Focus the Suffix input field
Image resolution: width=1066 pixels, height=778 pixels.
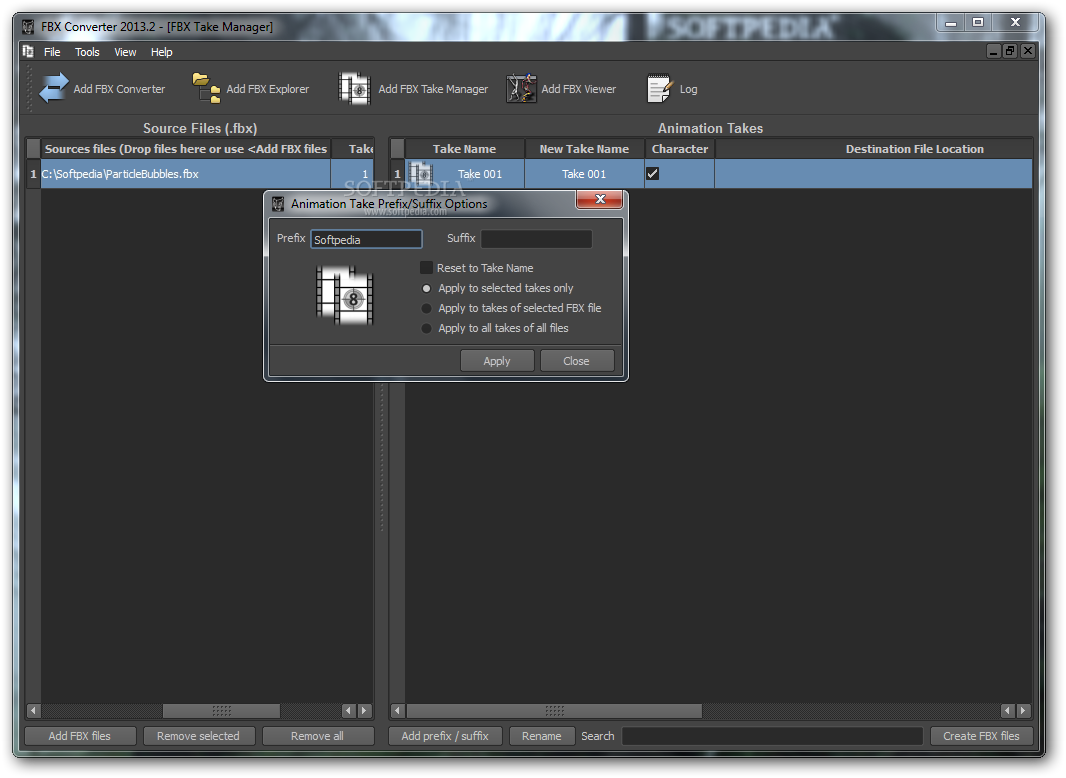tap(536, 239)
